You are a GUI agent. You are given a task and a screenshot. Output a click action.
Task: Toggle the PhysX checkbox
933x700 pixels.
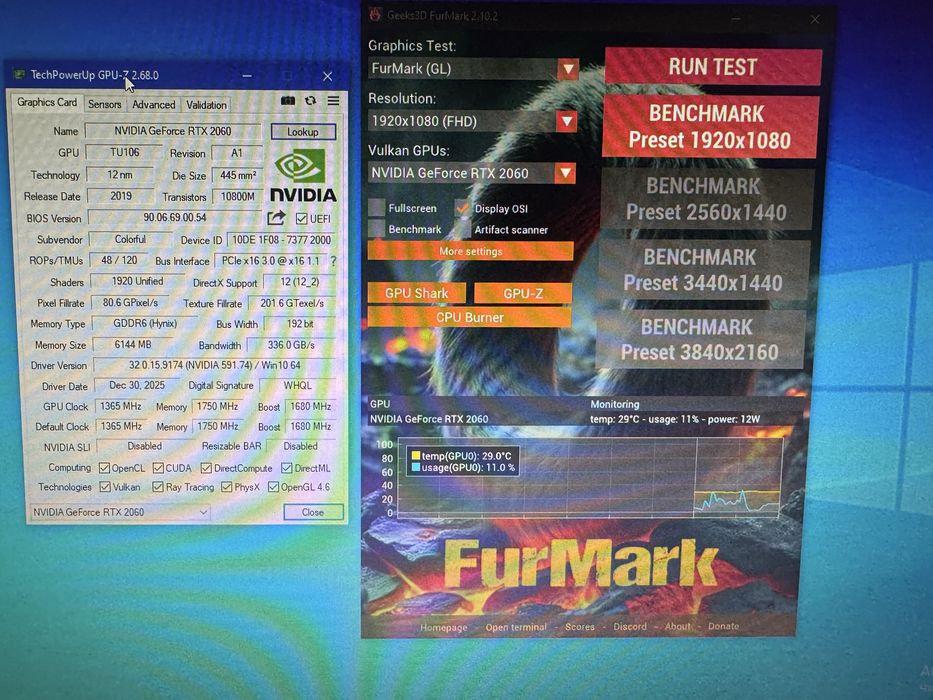(226, 487)
